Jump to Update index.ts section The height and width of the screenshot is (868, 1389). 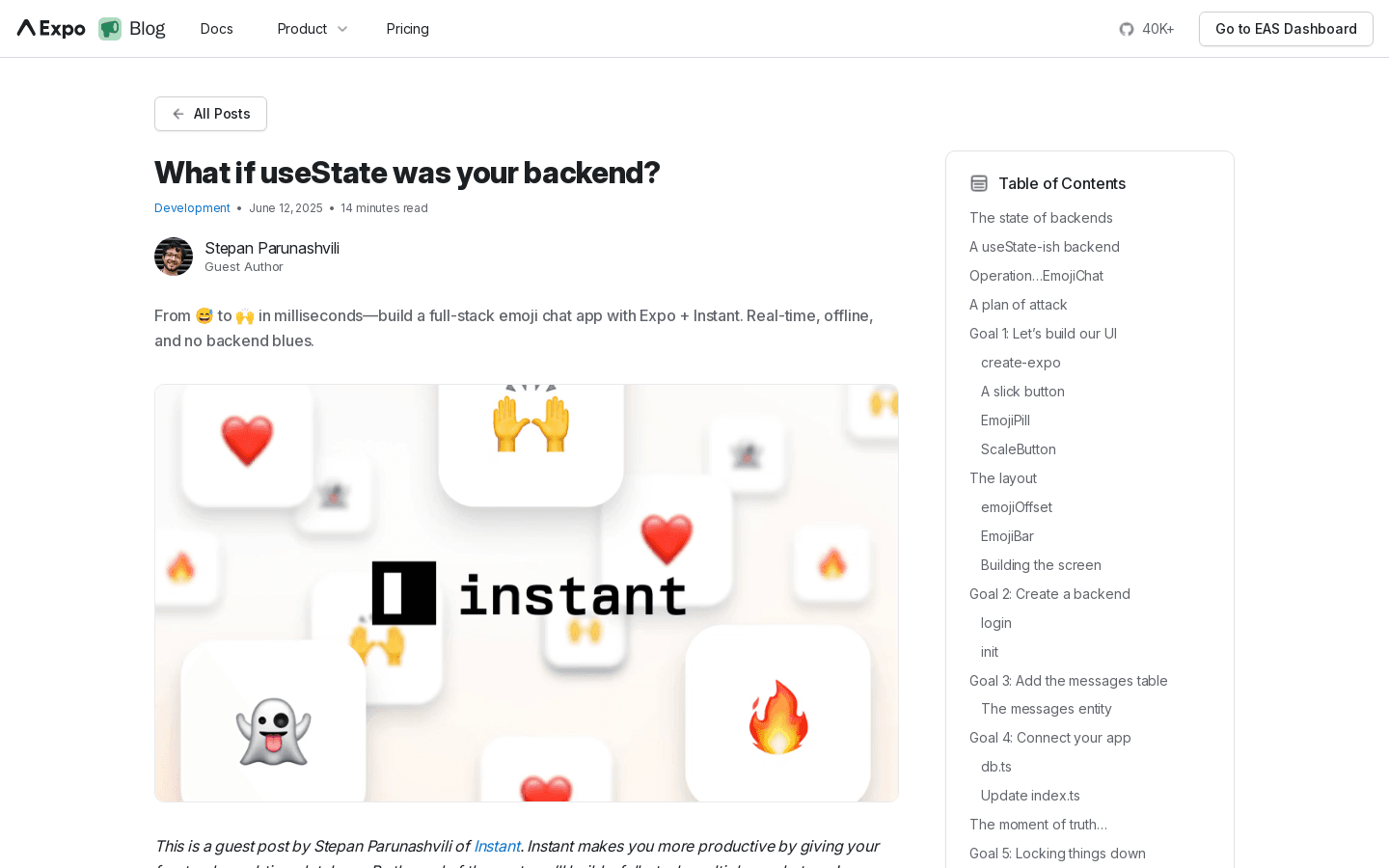[1030, 796]
